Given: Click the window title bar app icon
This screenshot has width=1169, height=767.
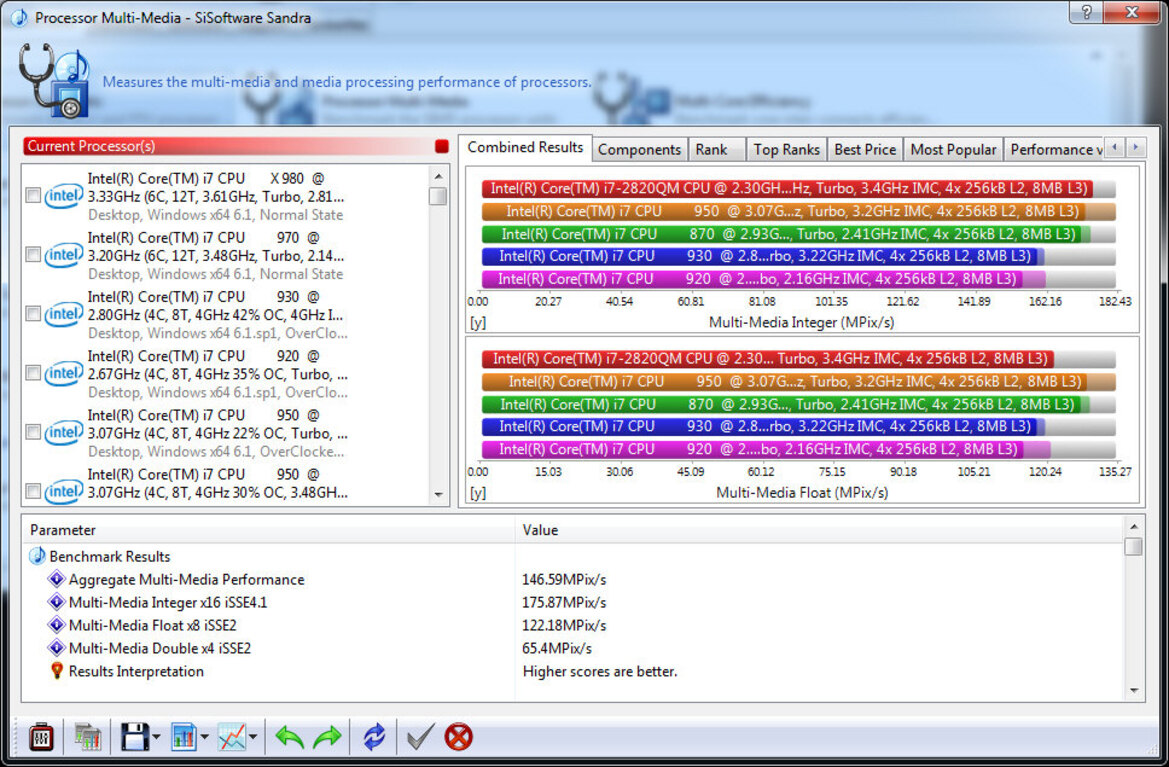Looking at the screenshot, I should click(x=19, y=17).
